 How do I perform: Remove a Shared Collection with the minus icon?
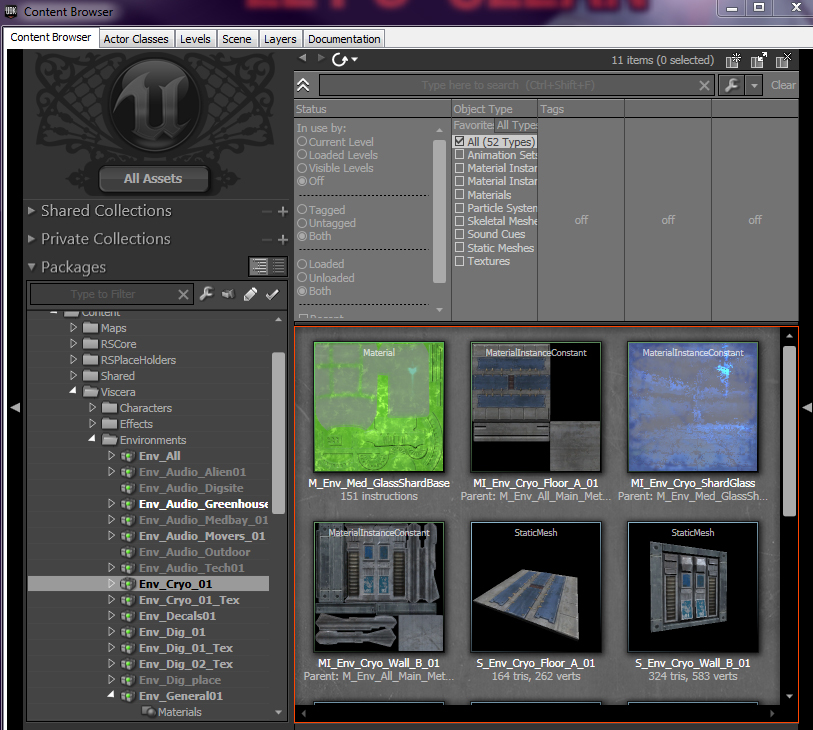(x=267, y=212)
